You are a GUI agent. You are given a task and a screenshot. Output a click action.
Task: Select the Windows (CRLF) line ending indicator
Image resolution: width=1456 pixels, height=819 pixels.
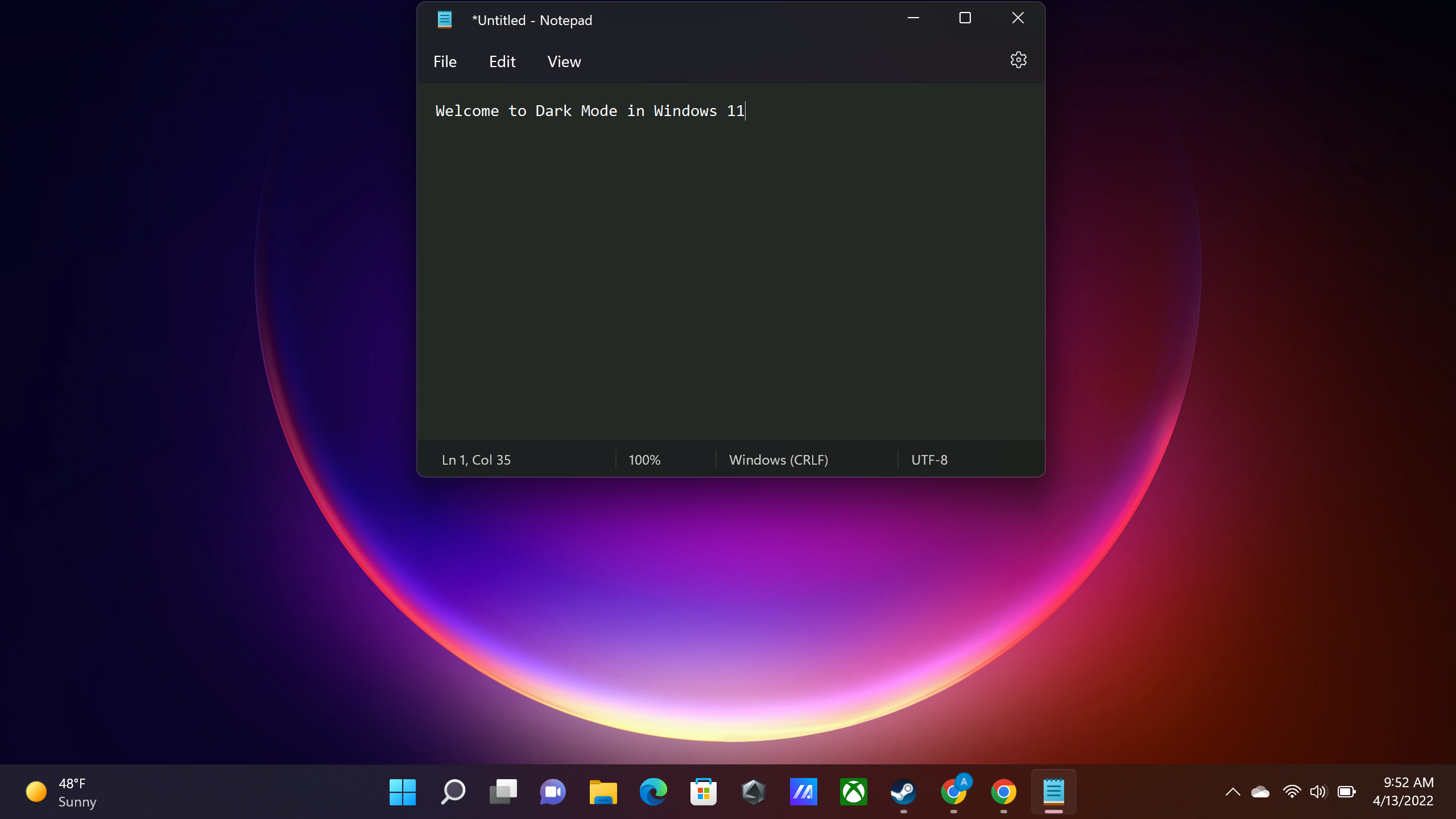point(779,459)
